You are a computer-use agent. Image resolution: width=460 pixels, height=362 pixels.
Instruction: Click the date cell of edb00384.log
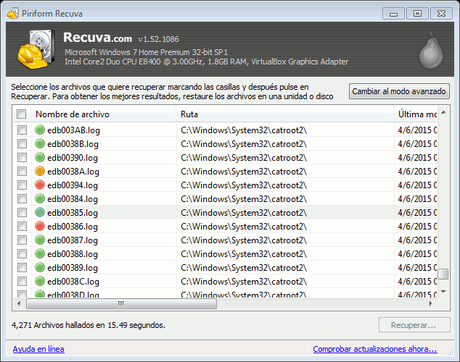click(x=417, y=199)
